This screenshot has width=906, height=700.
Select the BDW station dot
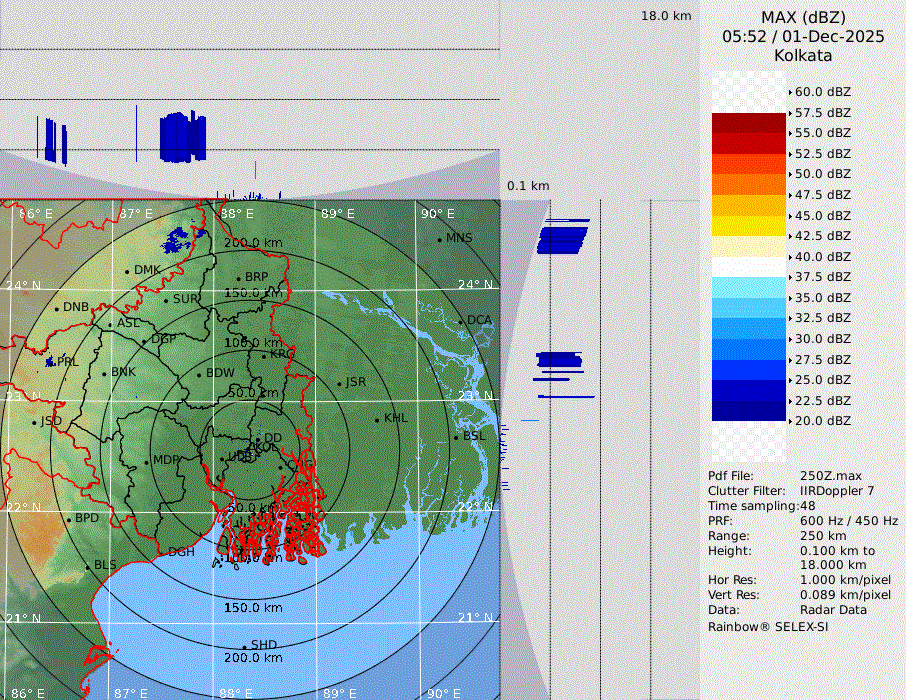[199, 375]
